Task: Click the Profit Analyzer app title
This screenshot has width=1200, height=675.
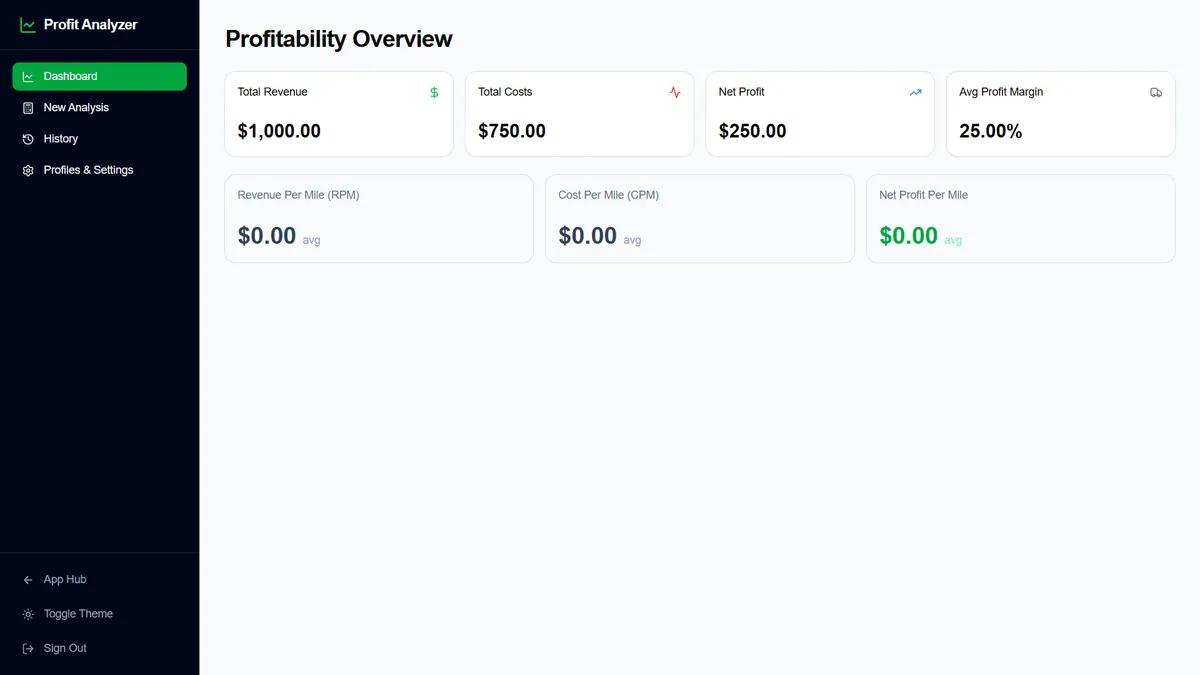Action: point(91,25)
